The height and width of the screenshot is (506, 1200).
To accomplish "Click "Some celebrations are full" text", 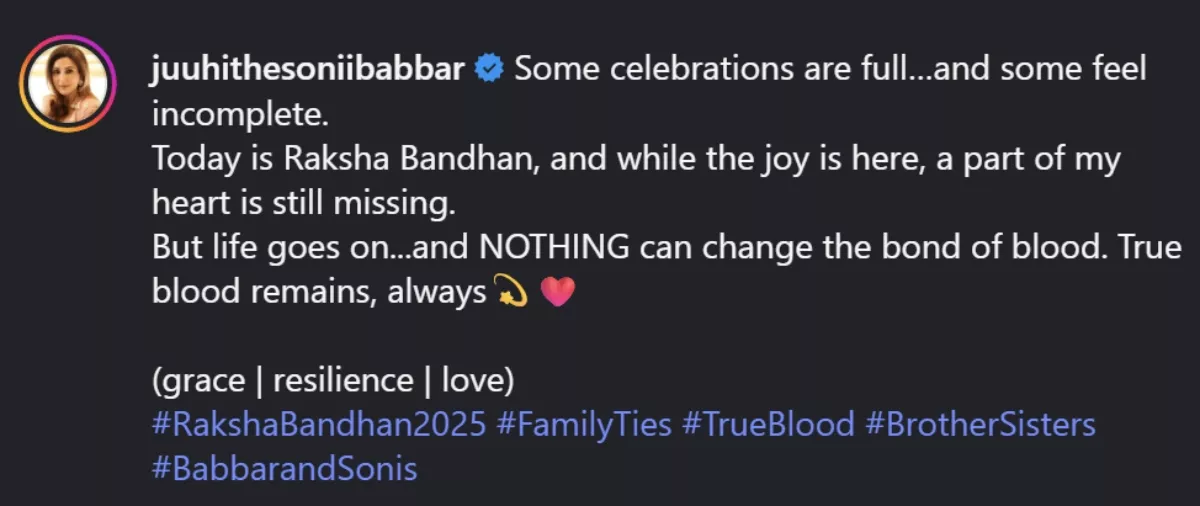I will pyautogui.click(x=679, y=70).
